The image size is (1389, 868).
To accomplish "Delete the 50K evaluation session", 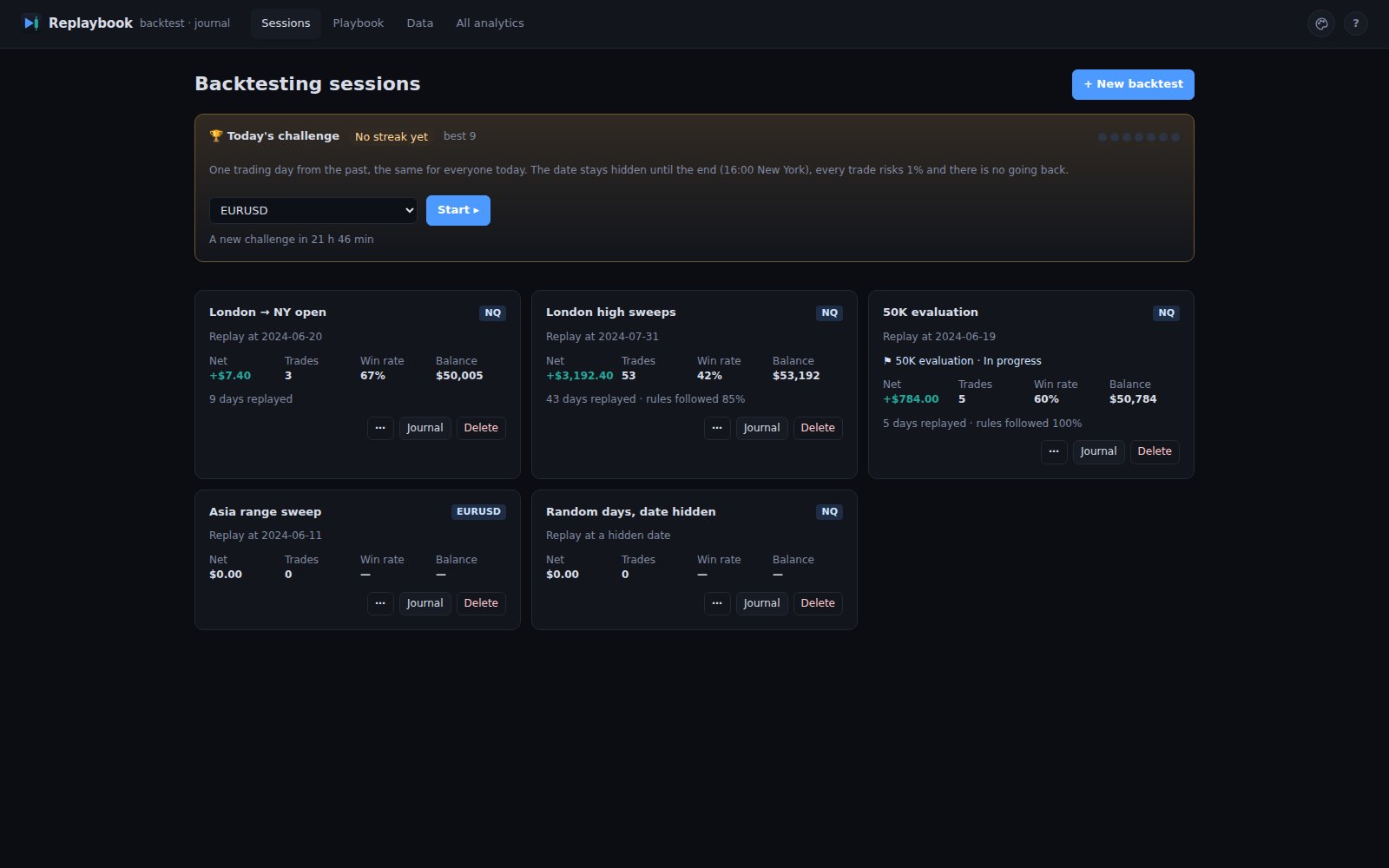I will pyautogui.click(x=1155, y=451).
